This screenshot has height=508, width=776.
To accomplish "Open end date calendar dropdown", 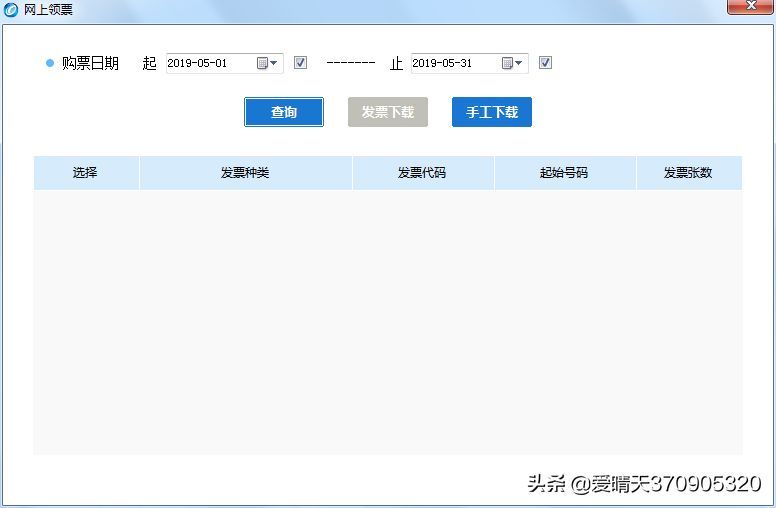I will (x=512, y=63).
